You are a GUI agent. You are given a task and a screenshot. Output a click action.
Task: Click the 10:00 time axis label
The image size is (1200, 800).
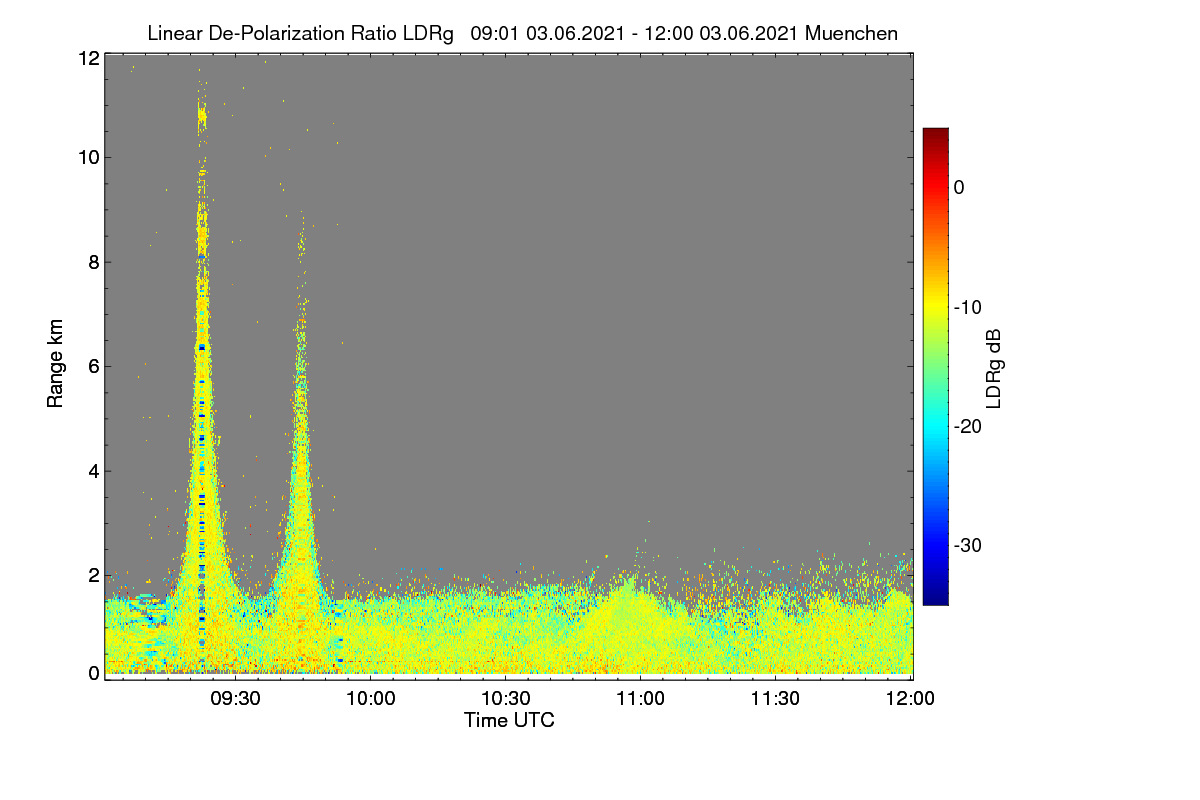tap(370, 698)
